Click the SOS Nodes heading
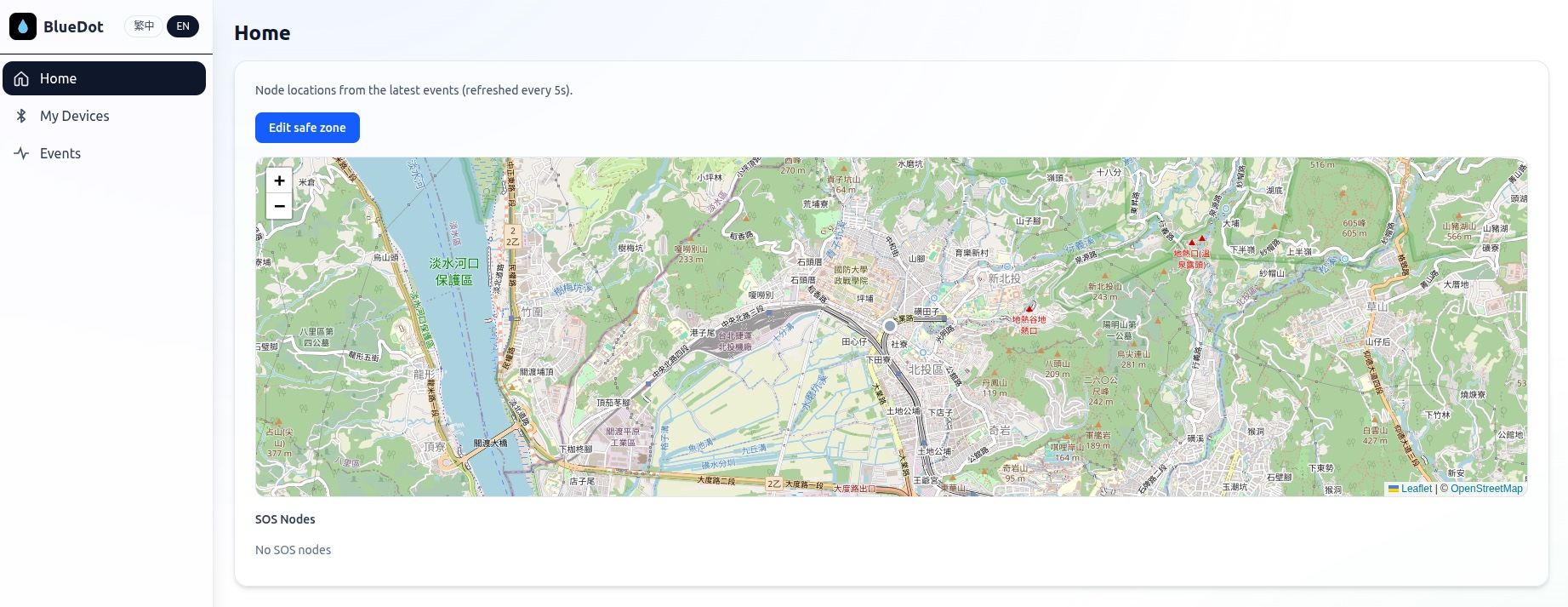The height and width of the screenshot is (607, 1568). click(285, 519)
